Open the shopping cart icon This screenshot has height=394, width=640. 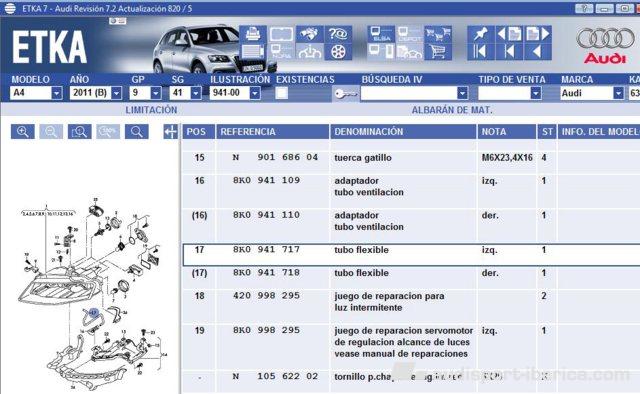click(438, 52)
